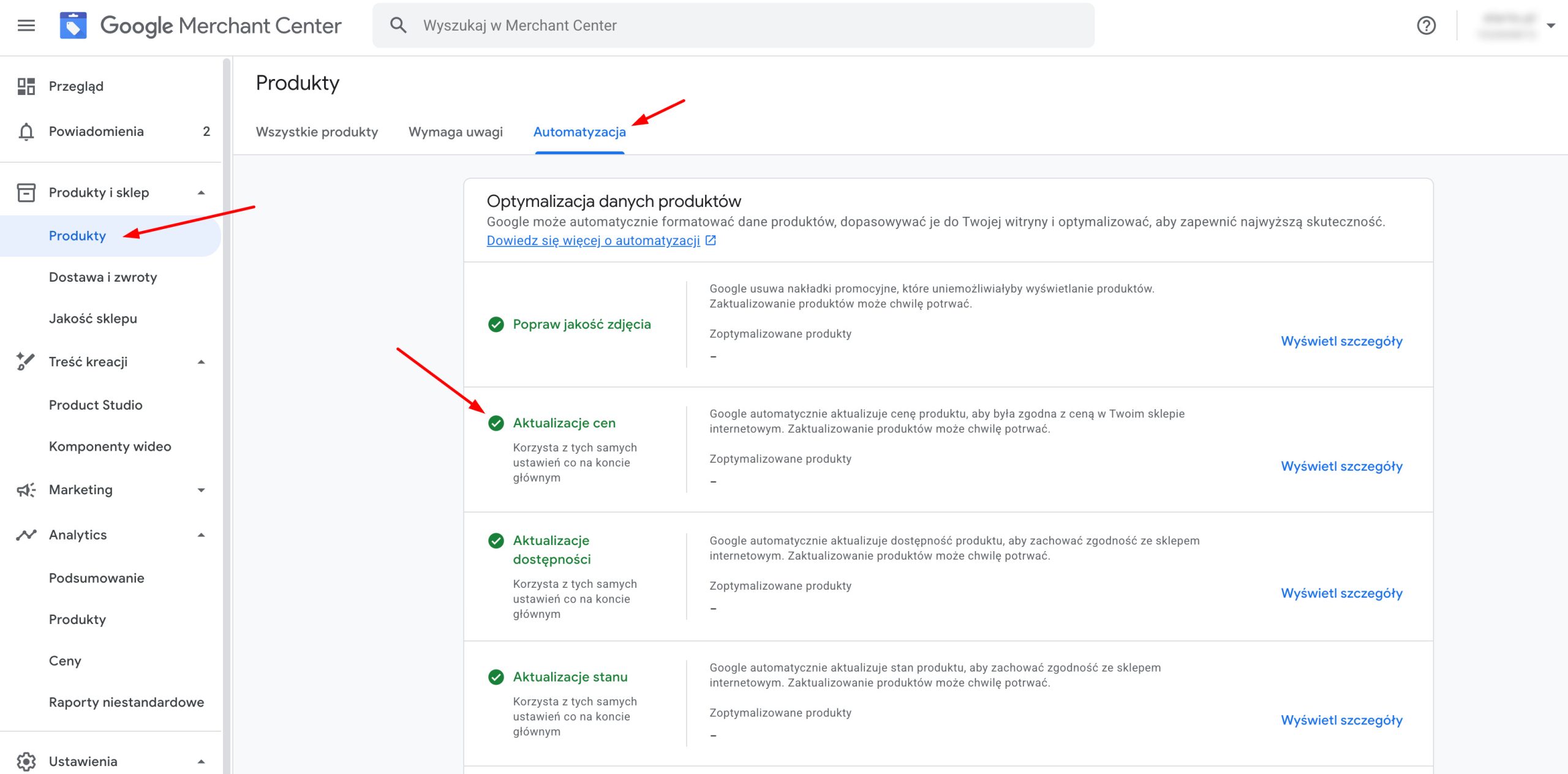Screen dimensions: 1568x774
Task: Click green check next to Aktualizacje dostępności
Action: (496, 541)
